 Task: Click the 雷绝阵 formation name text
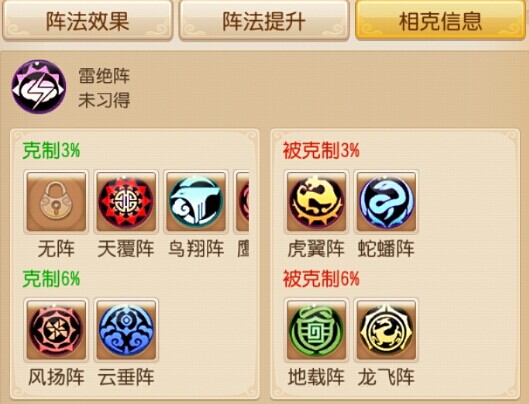click(x=104, y=75)
